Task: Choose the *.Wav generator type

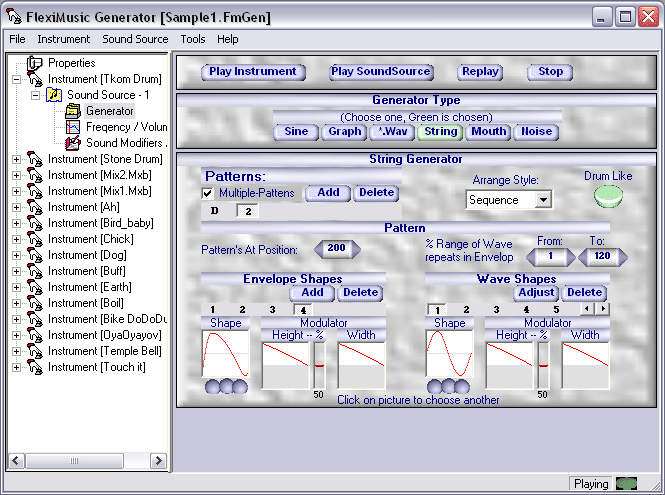Action: (393, 131)
